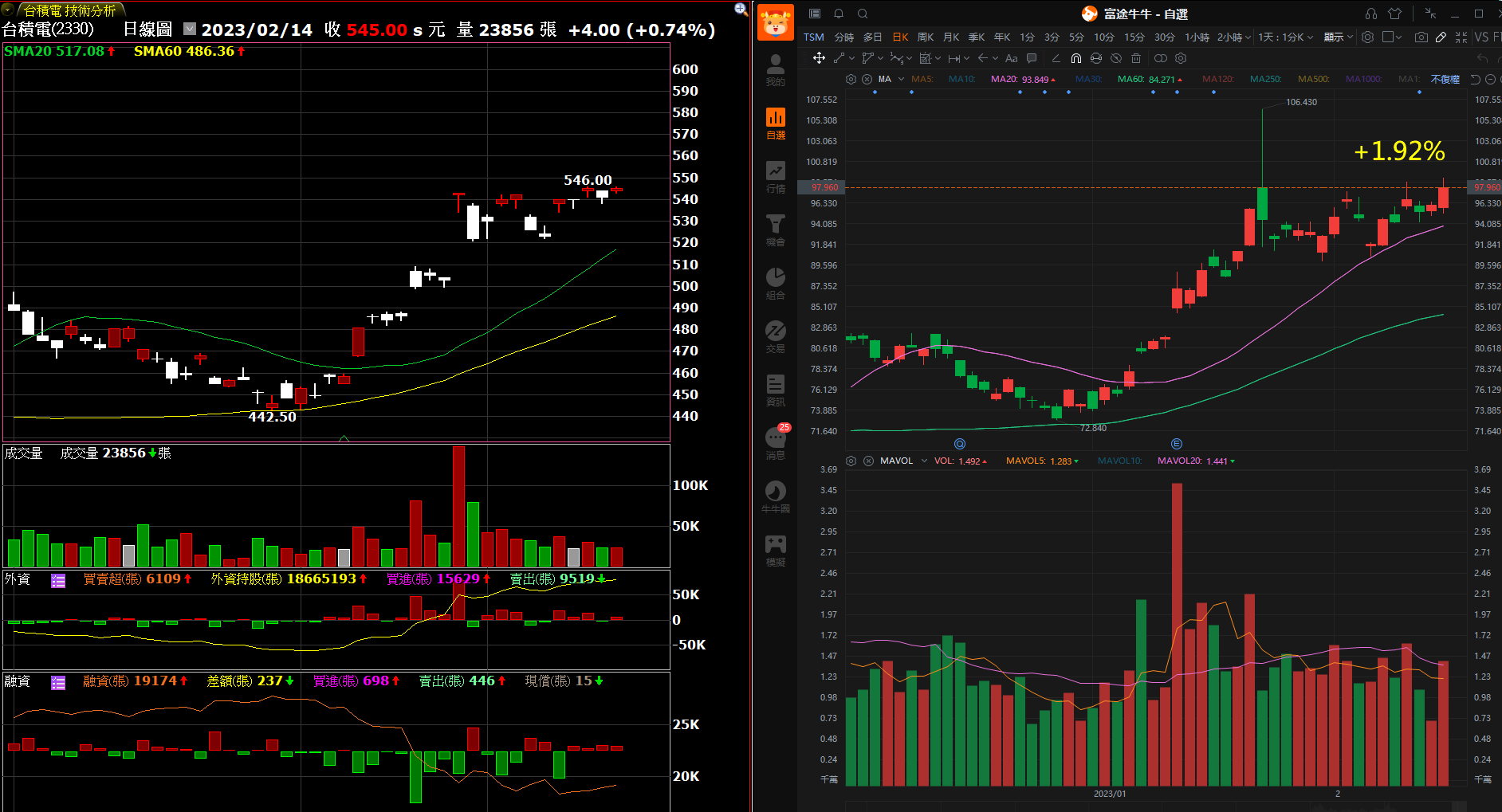Select the move crosshair drawing tool
This screenshot has height=812, width=1502.
click(819, 57)
